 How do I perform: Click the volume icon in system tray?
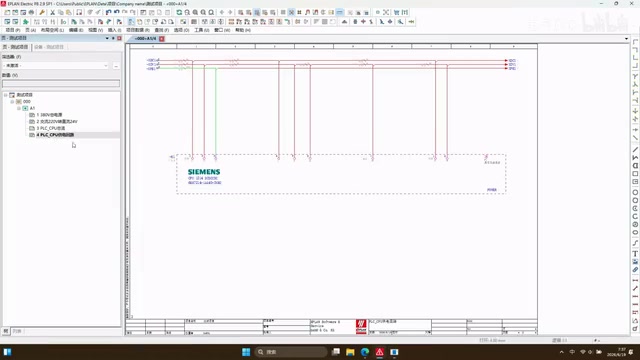(590, 352)
